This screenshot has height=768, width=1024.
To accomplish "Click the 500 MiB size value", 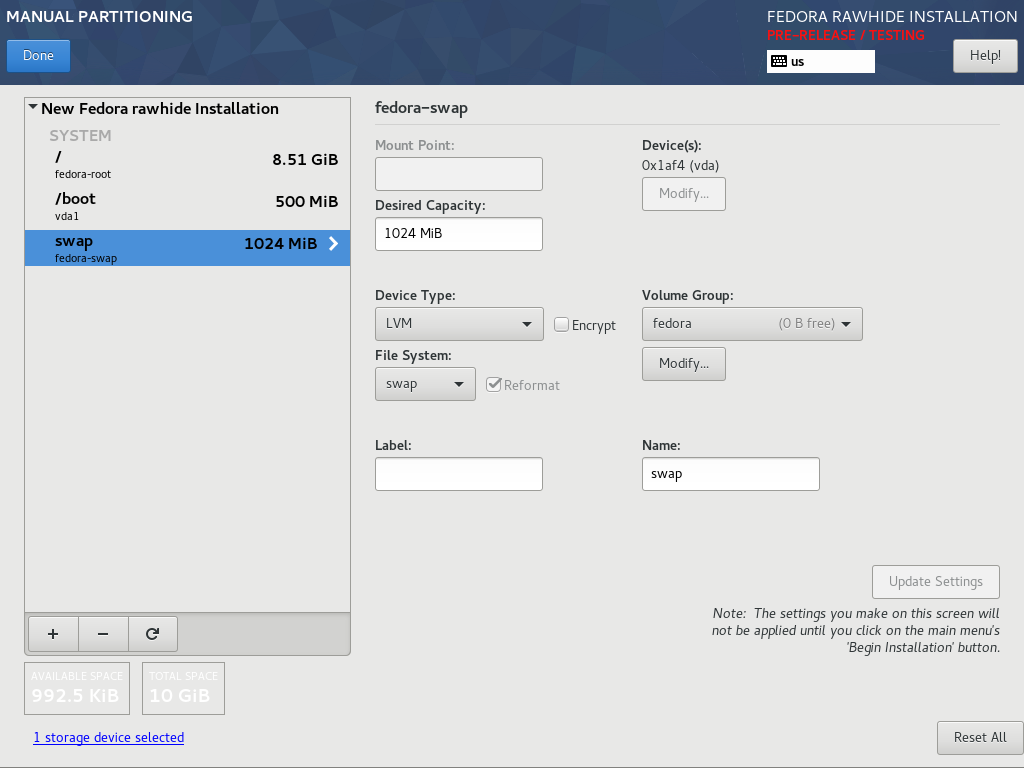I will click(307, 201).
